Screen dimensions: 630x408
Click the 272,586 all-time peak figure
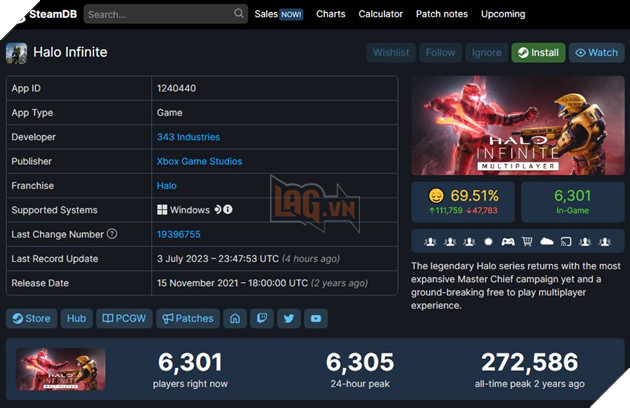[530, 362]
